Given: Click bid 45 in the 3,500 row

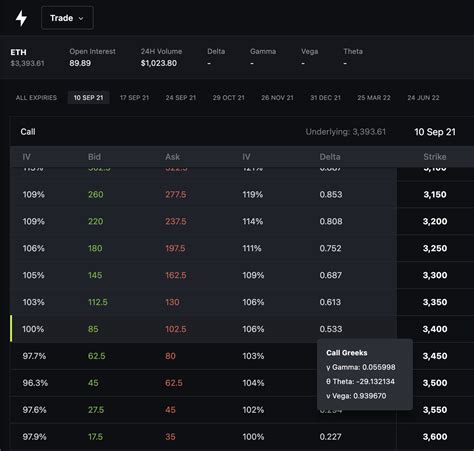Looking at the screenshot, I should pyautogui.click(x=93, y=383).
